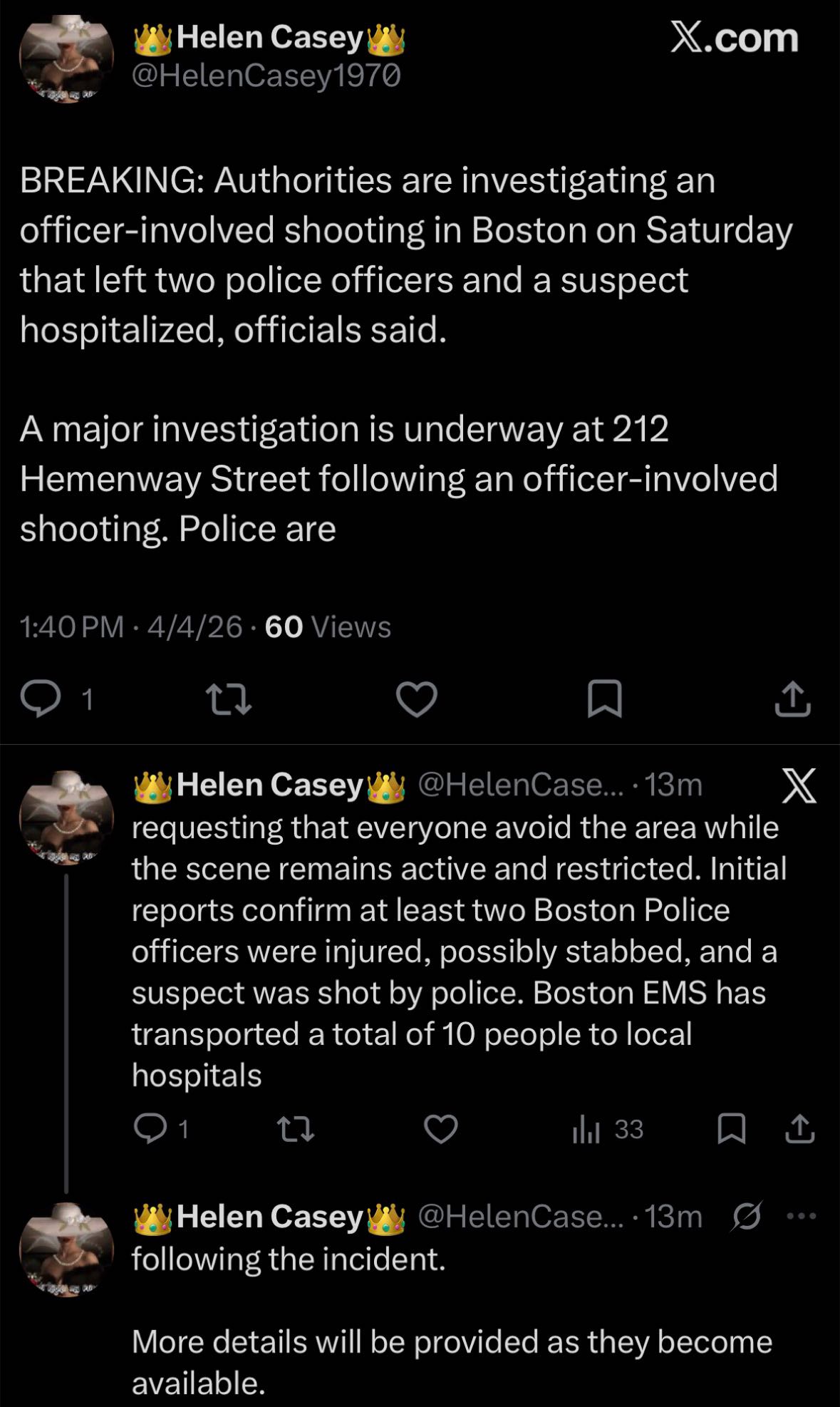Tap the Grok icon on last reply
The height and width of the screenshot is (1407, 840).
point(747,1216)
